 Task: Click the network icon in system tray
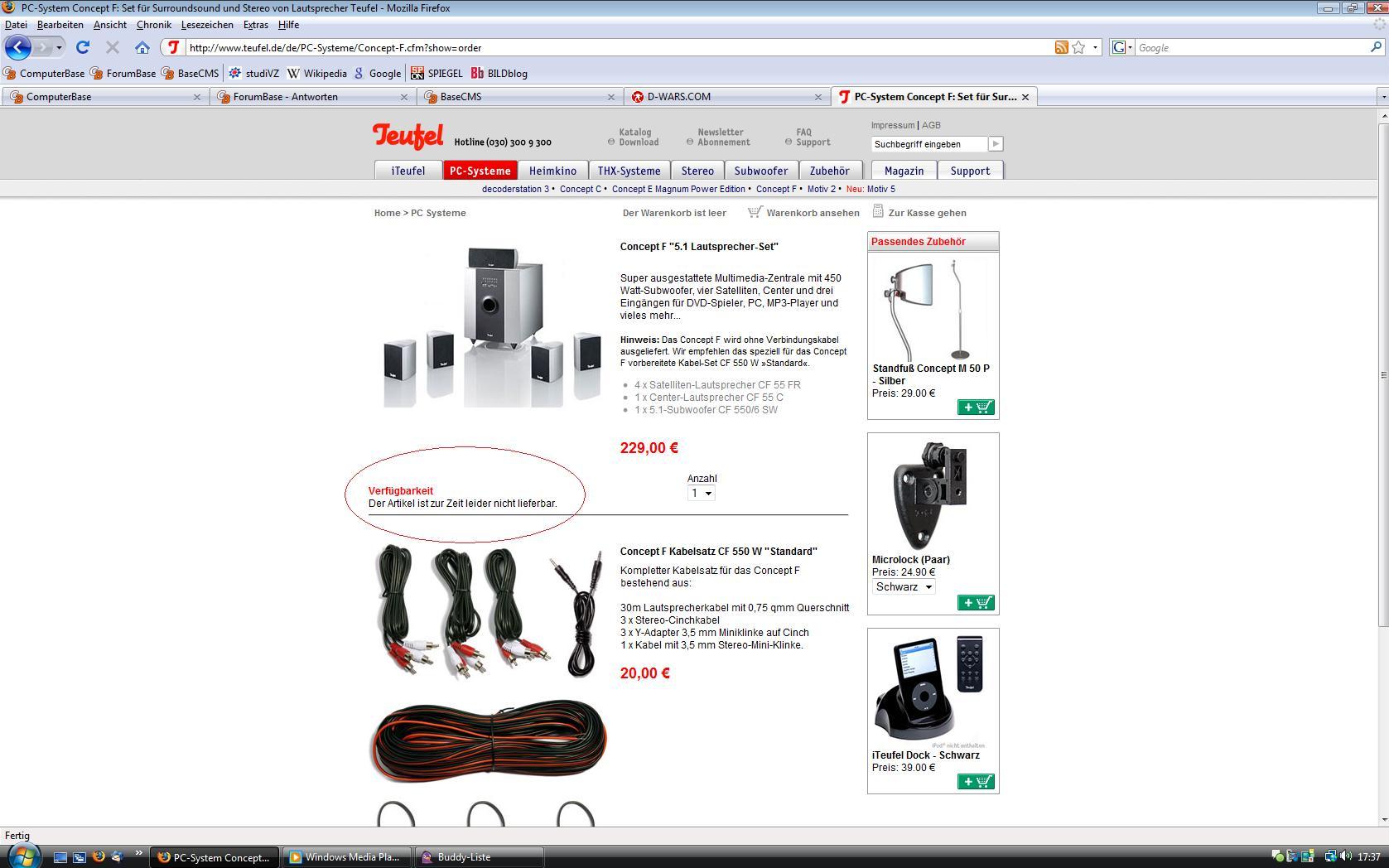click(x=1330, y=856)
